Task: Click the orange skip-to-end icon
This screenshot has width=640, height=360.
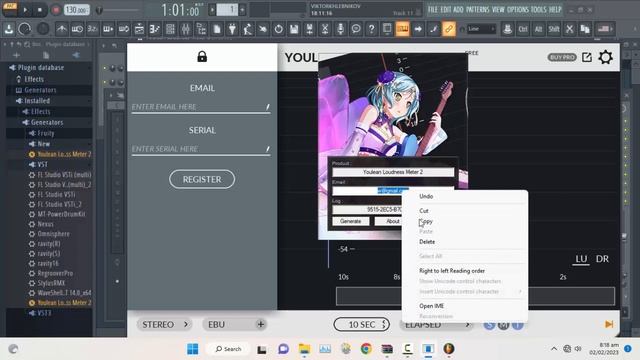Action: (x=609, y=324)
